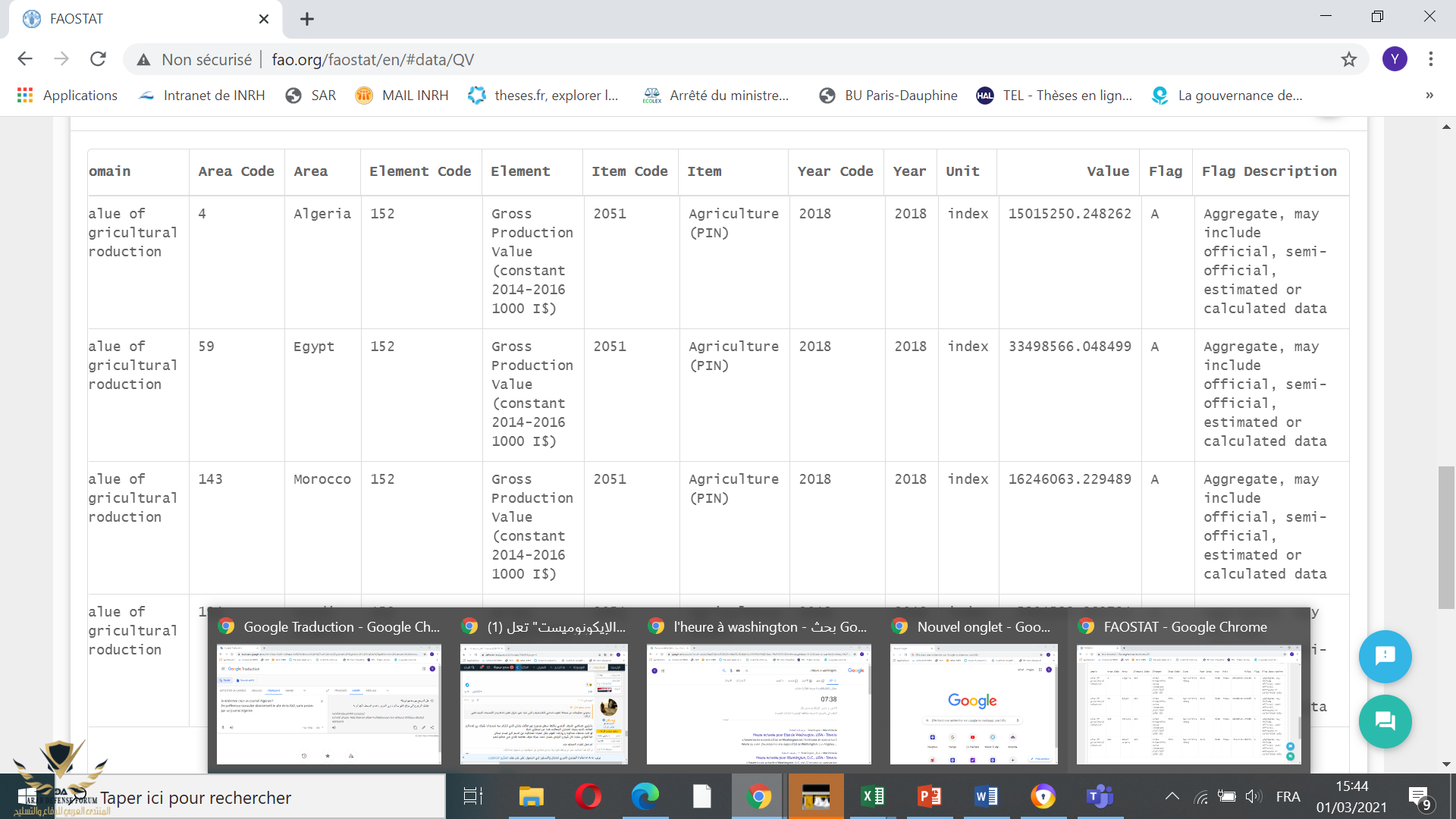Bookmark this page with star icon
This screenshot has height=819, width=1456.
[1348, 59]
